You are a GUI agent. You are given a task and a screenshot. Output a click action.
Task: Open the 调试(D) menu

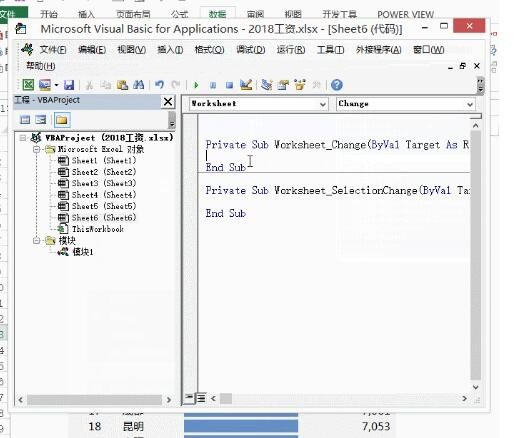pos(251,50)
